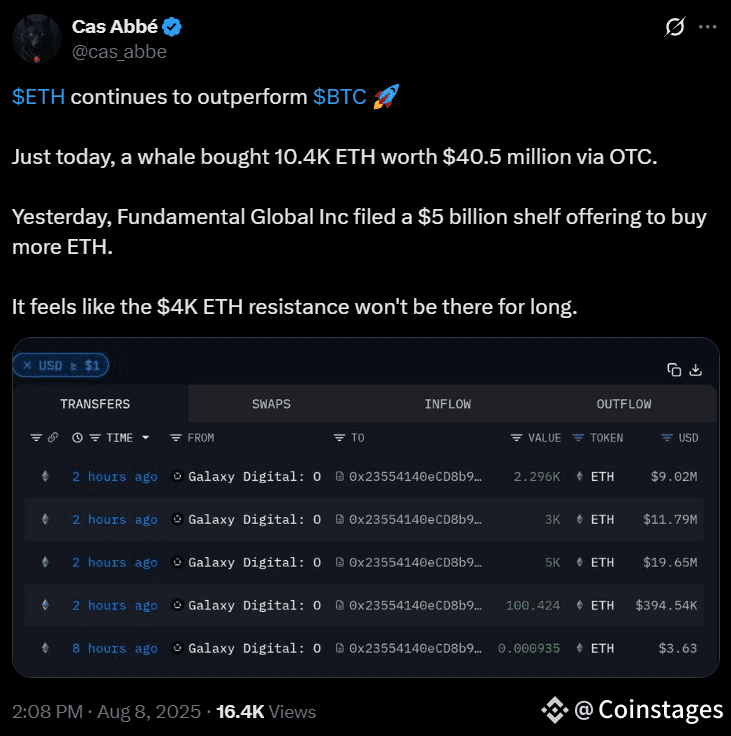The width and height of the screenshot is (731, 736).
Task: Download transfers using the download icon
Action: (695, 370)
